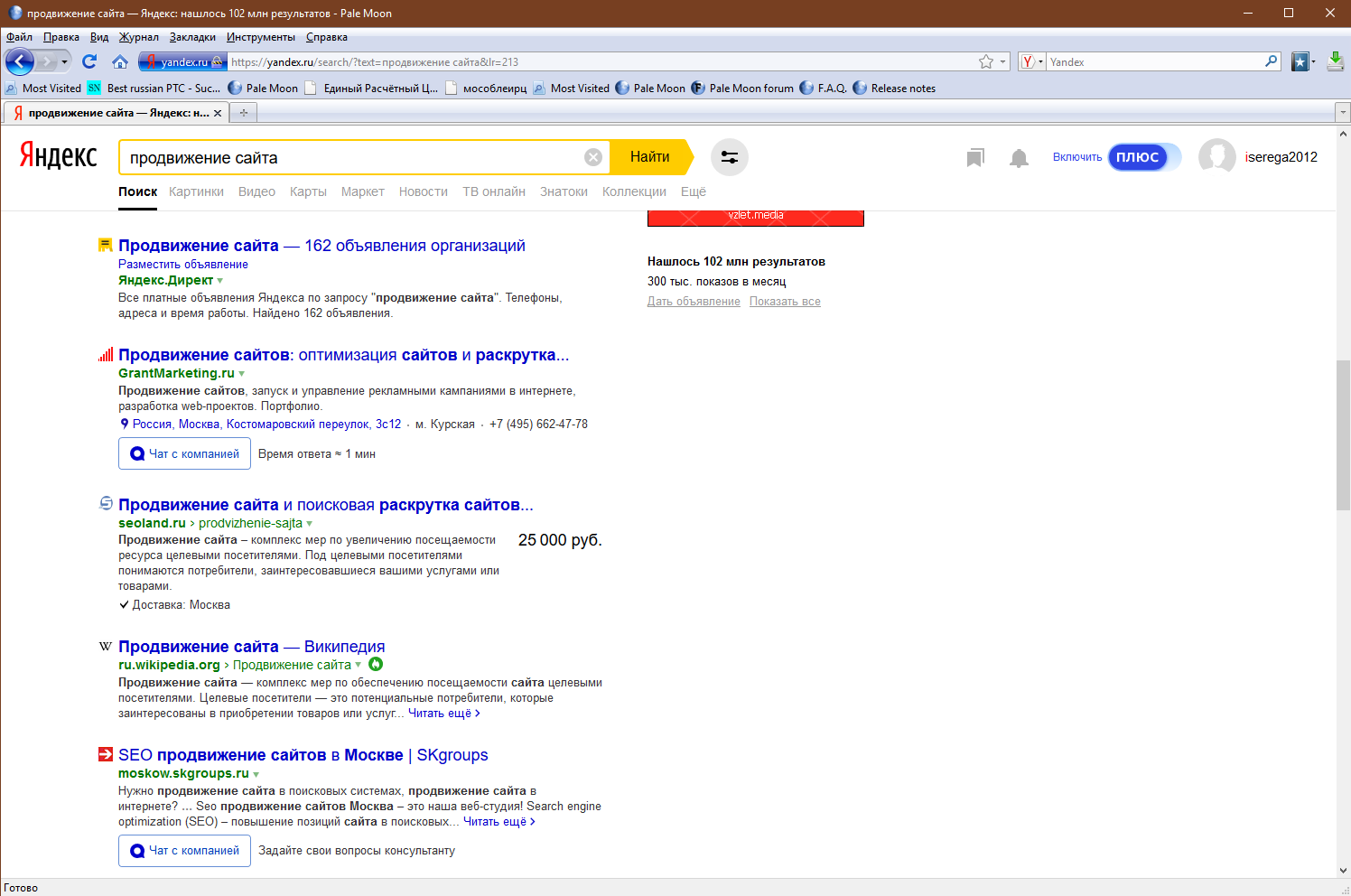Go back using the browser Back arrow

click(x=20, y=61)
